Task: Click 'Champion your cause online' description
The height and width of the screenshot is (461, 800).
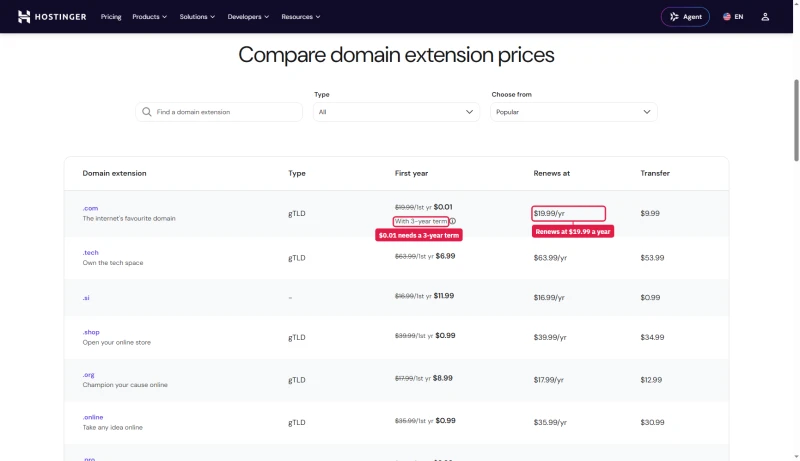Action: [x=125, y=385]
